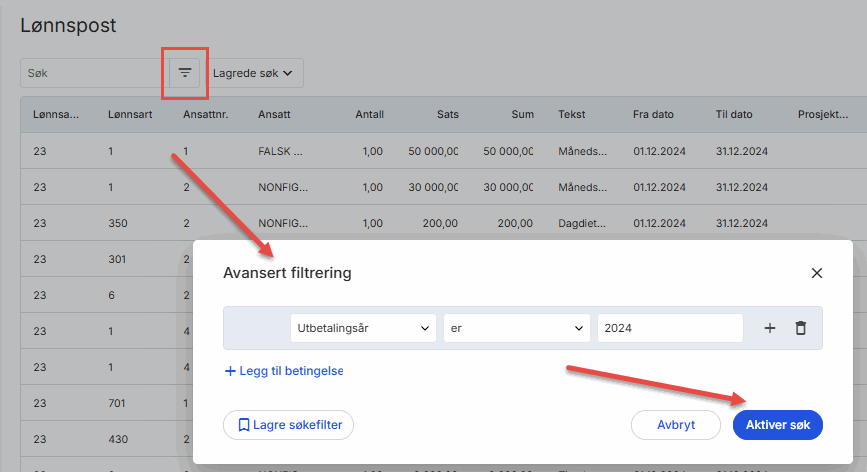
Task: Open the 'er' operator dropdown
Action: (516, 328)
